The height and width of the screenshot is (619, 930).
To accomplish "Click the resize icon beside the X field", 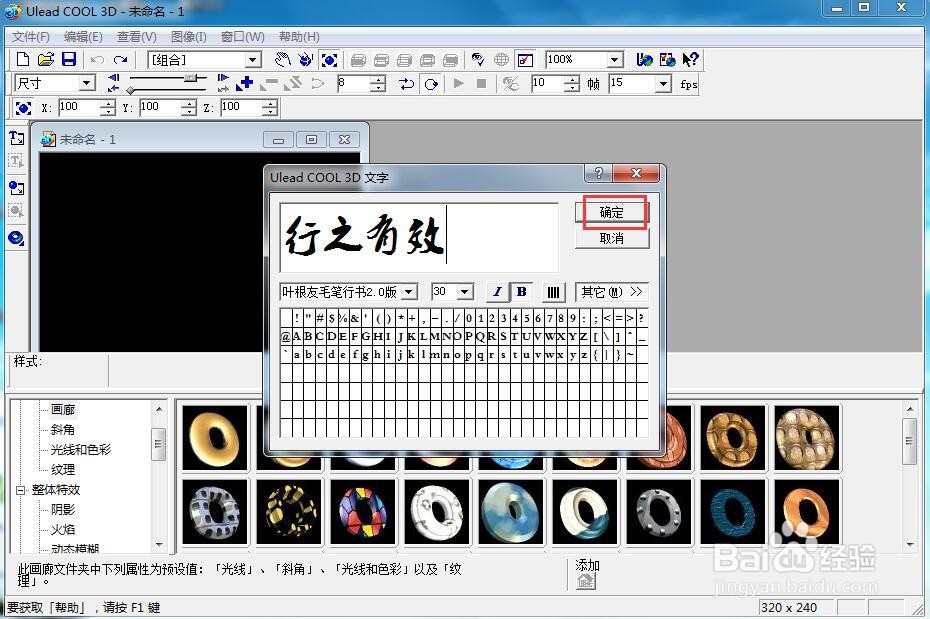I will (23, 108).
